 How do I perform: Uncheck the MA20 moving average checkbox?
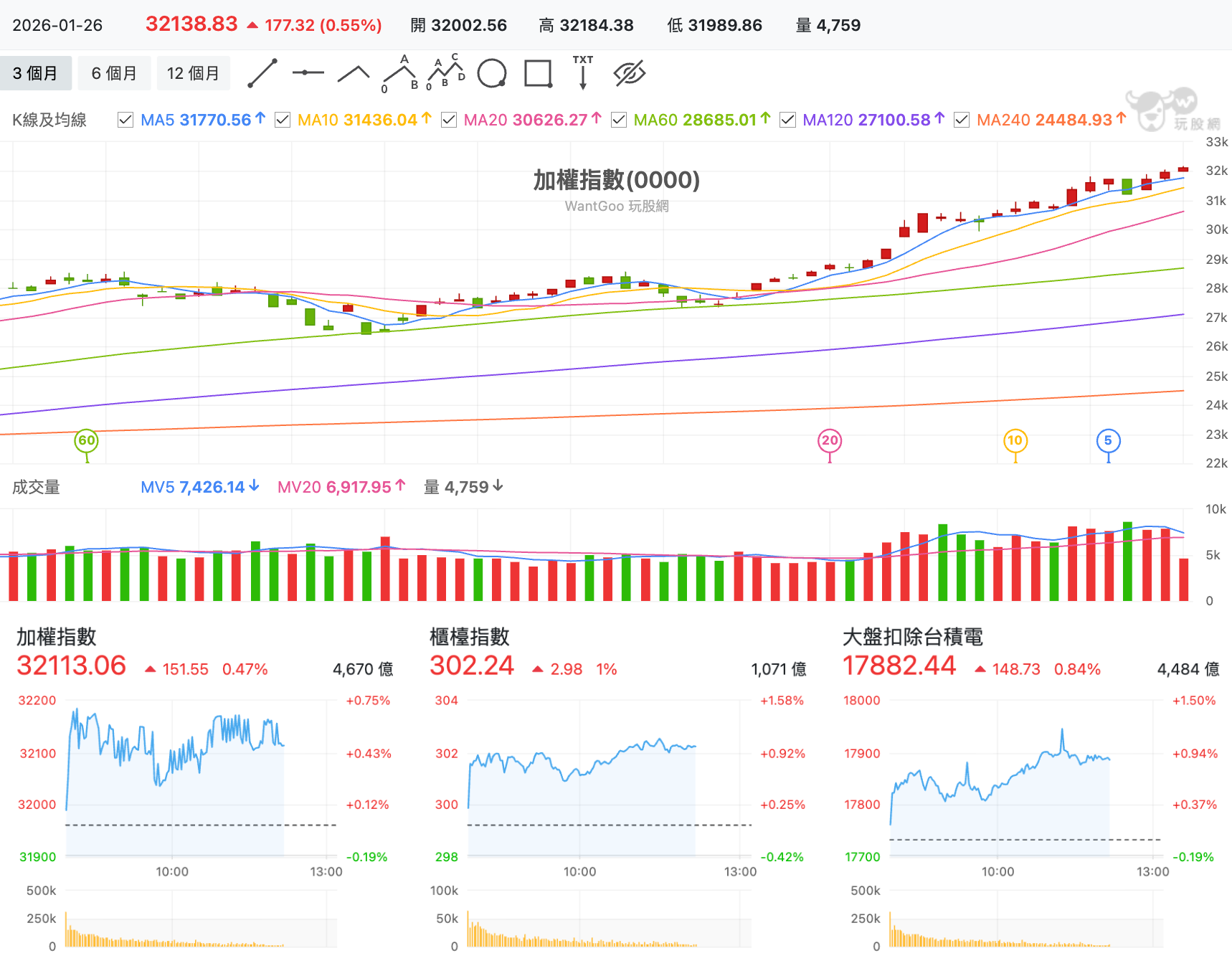tap(449, 120)
